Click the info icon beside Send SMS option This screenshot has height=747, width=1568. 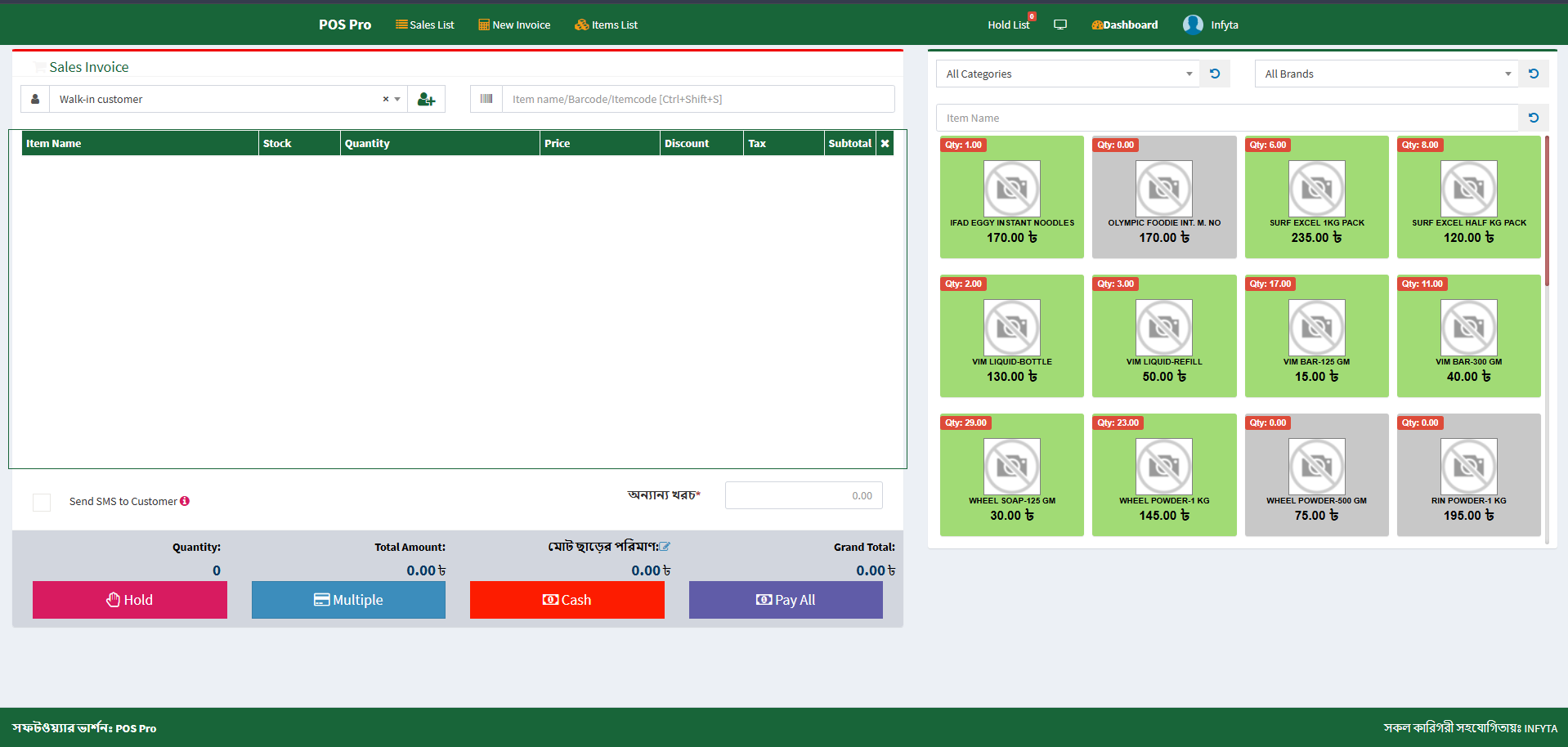coord(186,501)
